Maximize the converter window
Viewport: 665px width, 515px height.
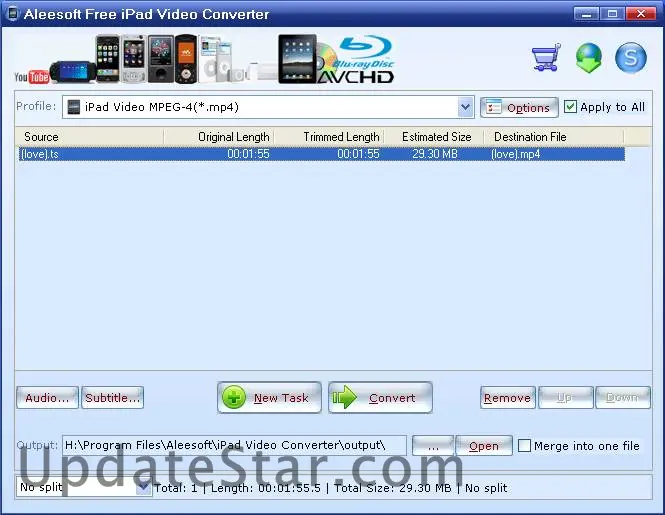612,14
